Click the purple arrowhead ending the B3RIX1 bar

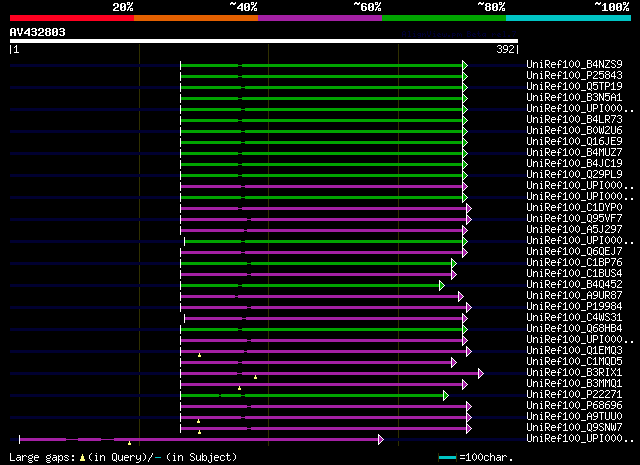tap(481, 373)
